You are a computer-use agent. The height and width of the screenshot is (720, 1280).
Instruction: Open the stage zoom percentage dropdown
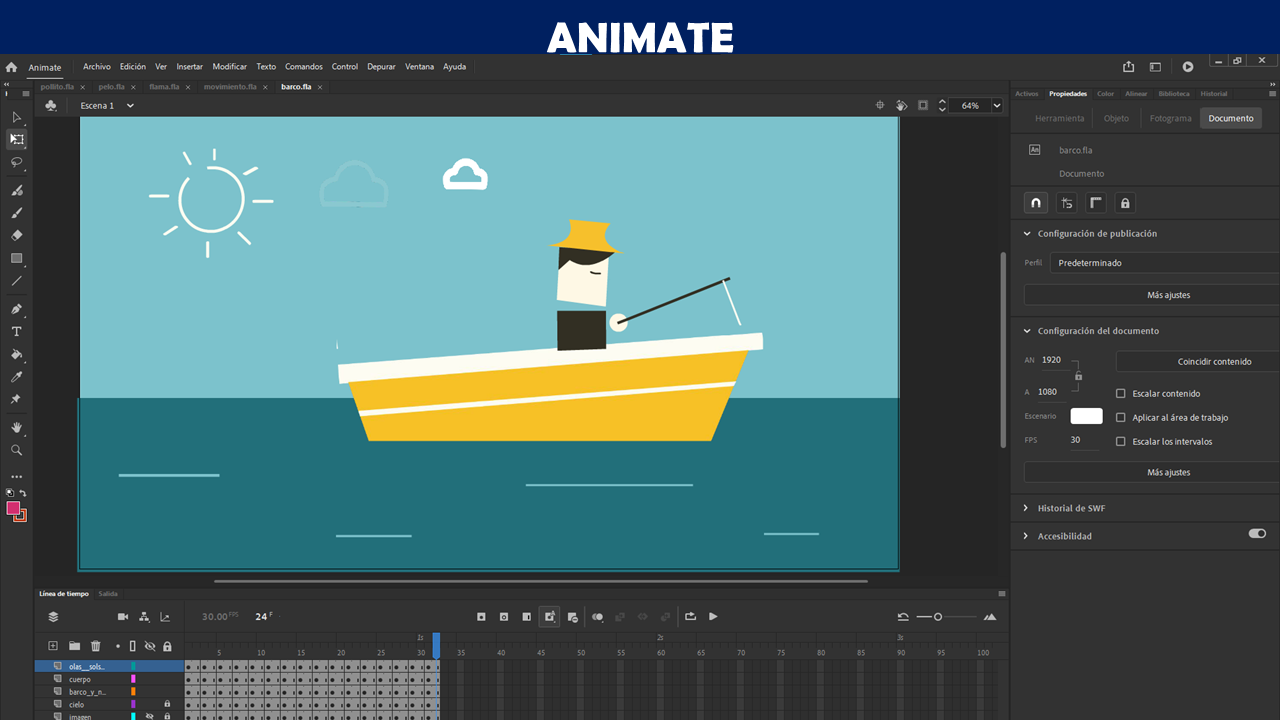point(996,105)
